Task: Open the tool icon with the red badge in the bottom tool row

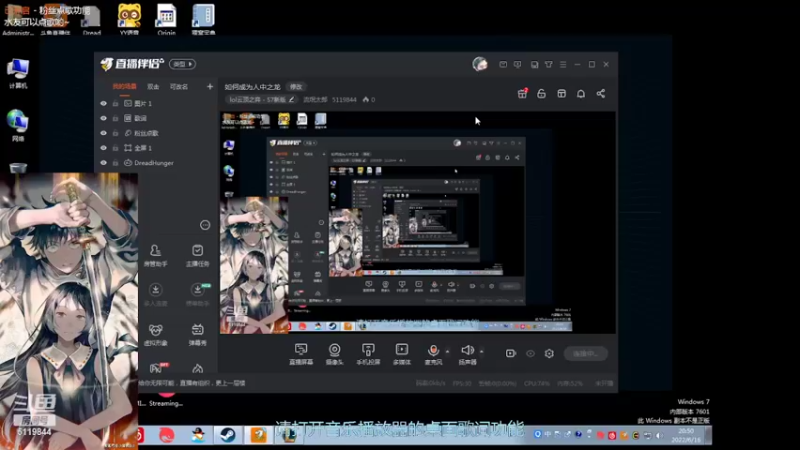Action: 158,367
